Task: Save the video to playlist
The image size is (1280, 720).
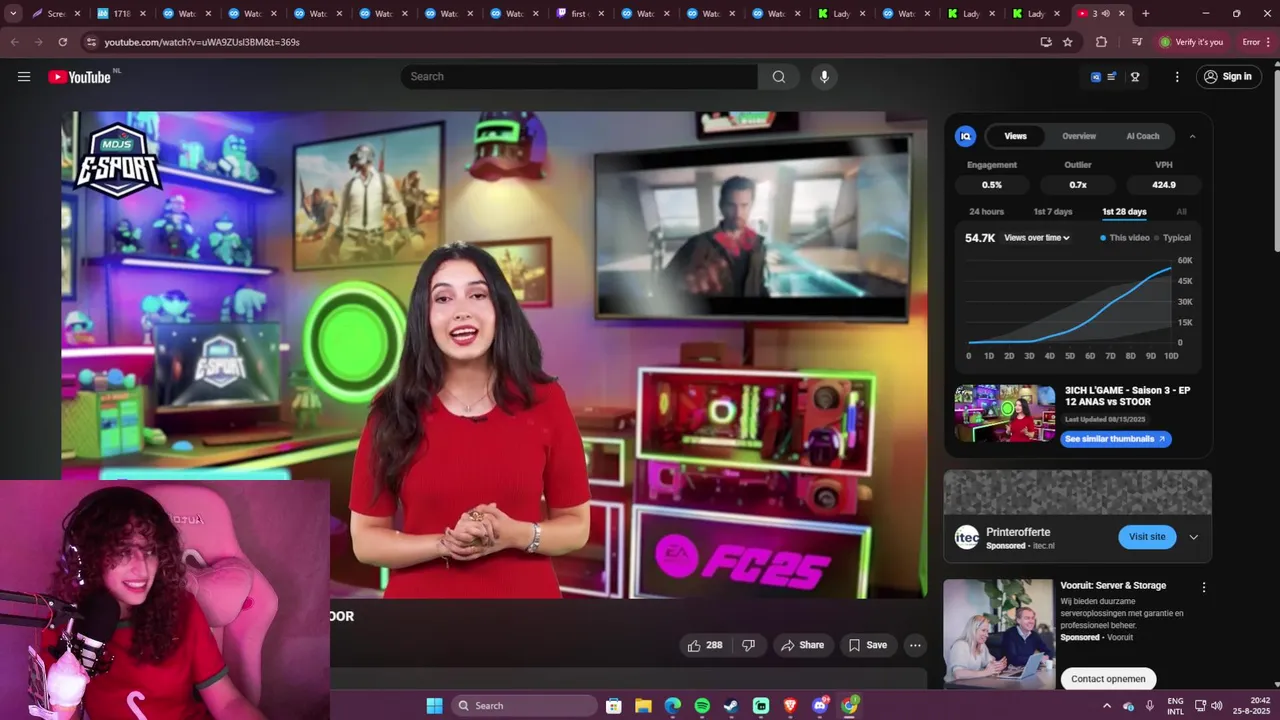Action: (868, 645)
